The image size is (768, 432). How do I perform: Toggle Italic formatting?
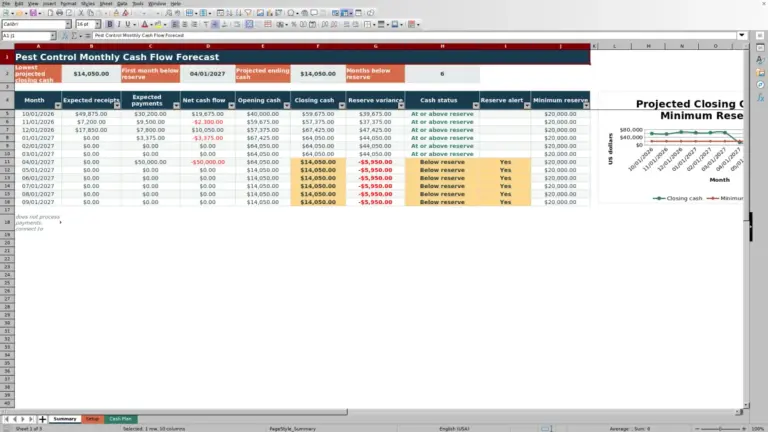coord(119,24)
